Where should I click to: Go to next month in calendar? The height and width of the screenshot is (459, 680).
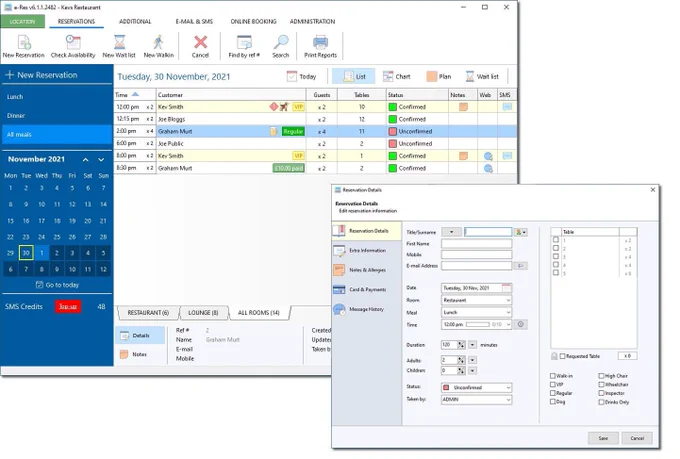pyautogui.click(x=101, y=160)
